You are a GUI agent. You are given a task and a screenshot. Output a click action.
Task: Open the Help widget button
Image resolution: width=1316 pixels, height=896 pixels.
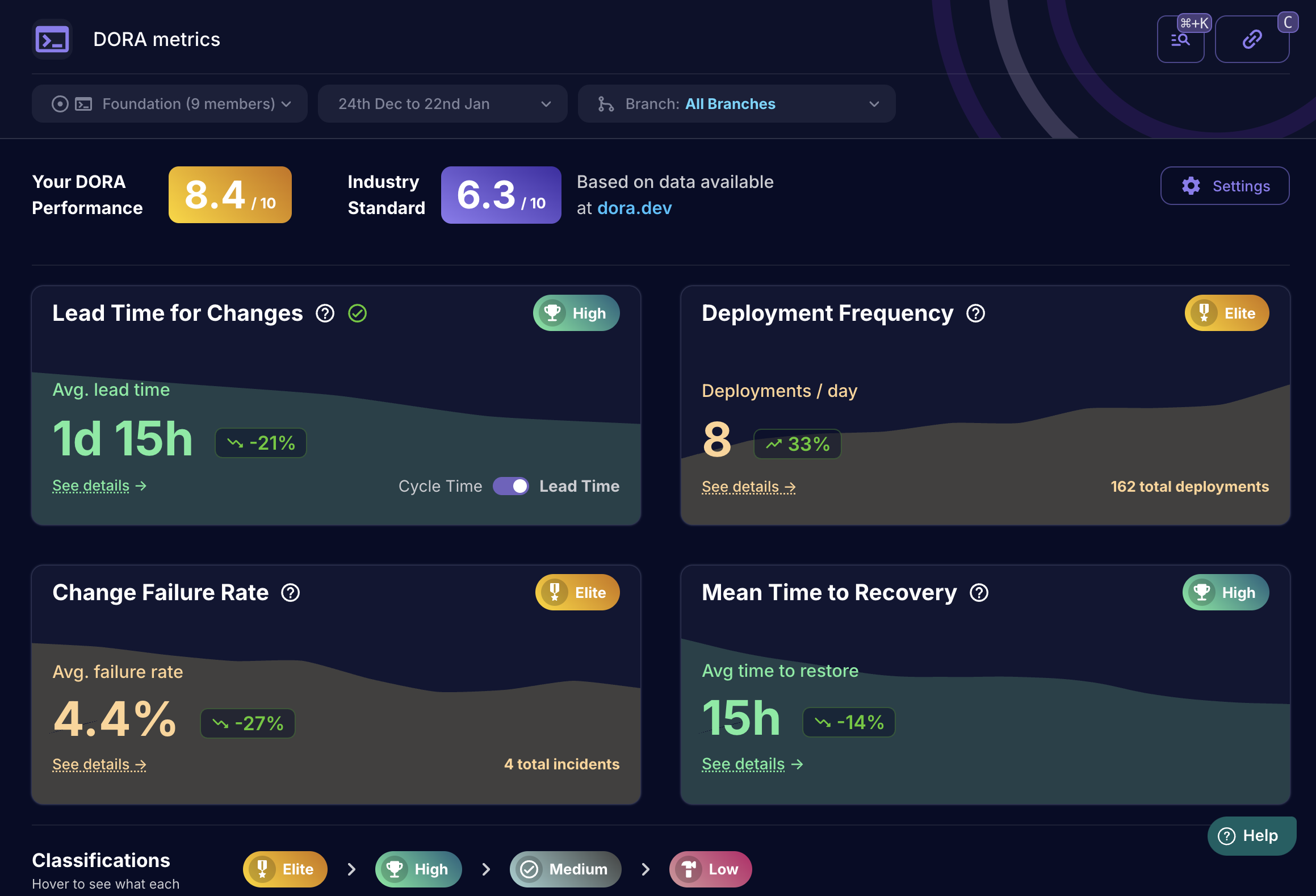tap(1251, 836)
